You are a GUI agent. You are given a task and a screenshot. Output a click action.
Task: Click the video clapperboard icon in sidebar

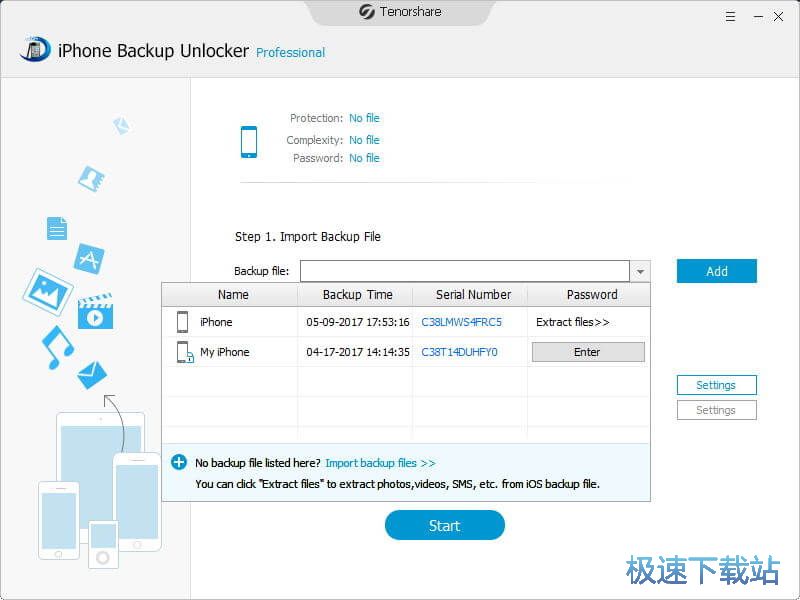95,311
